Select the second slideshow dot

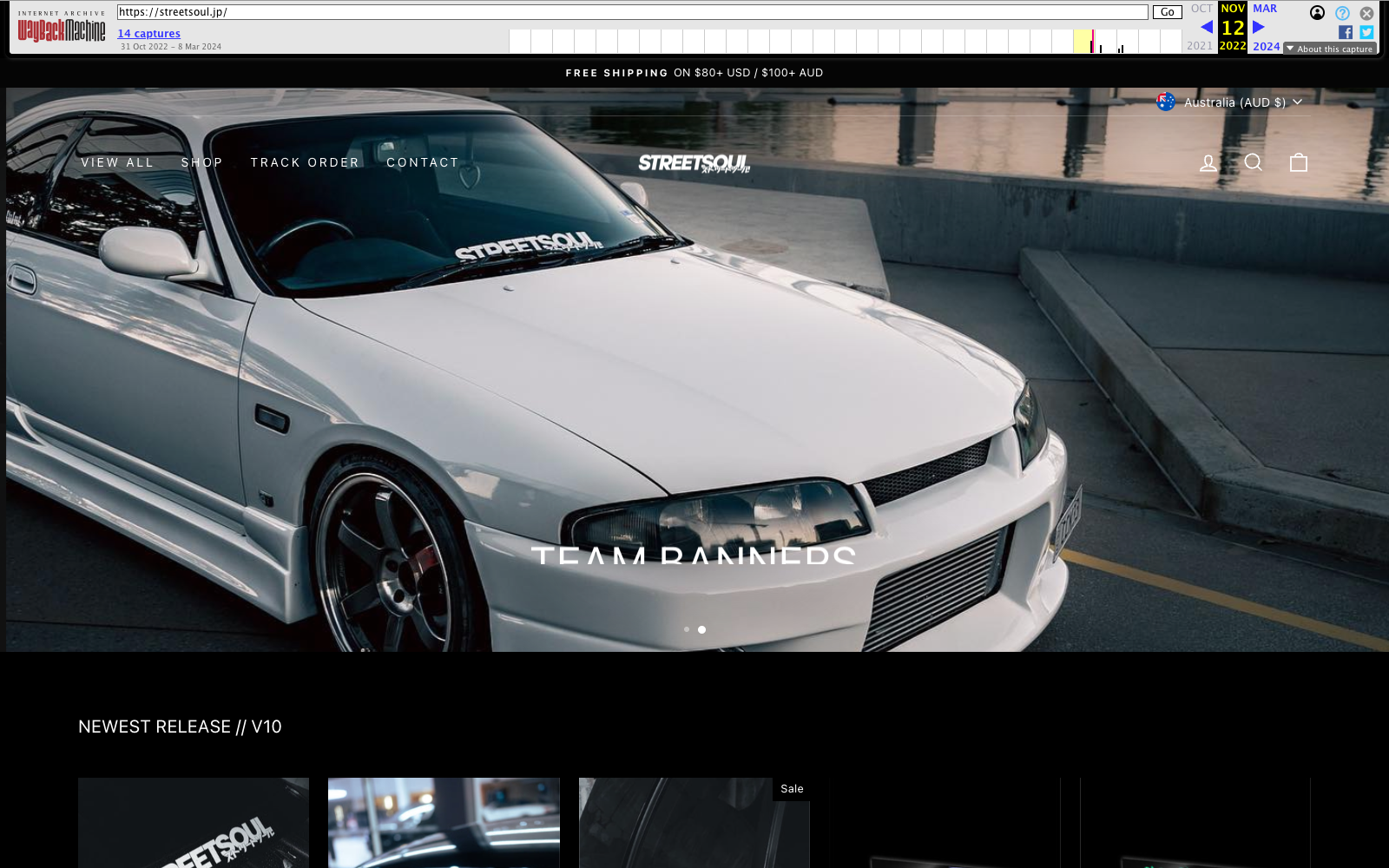(x=701, y=629)
